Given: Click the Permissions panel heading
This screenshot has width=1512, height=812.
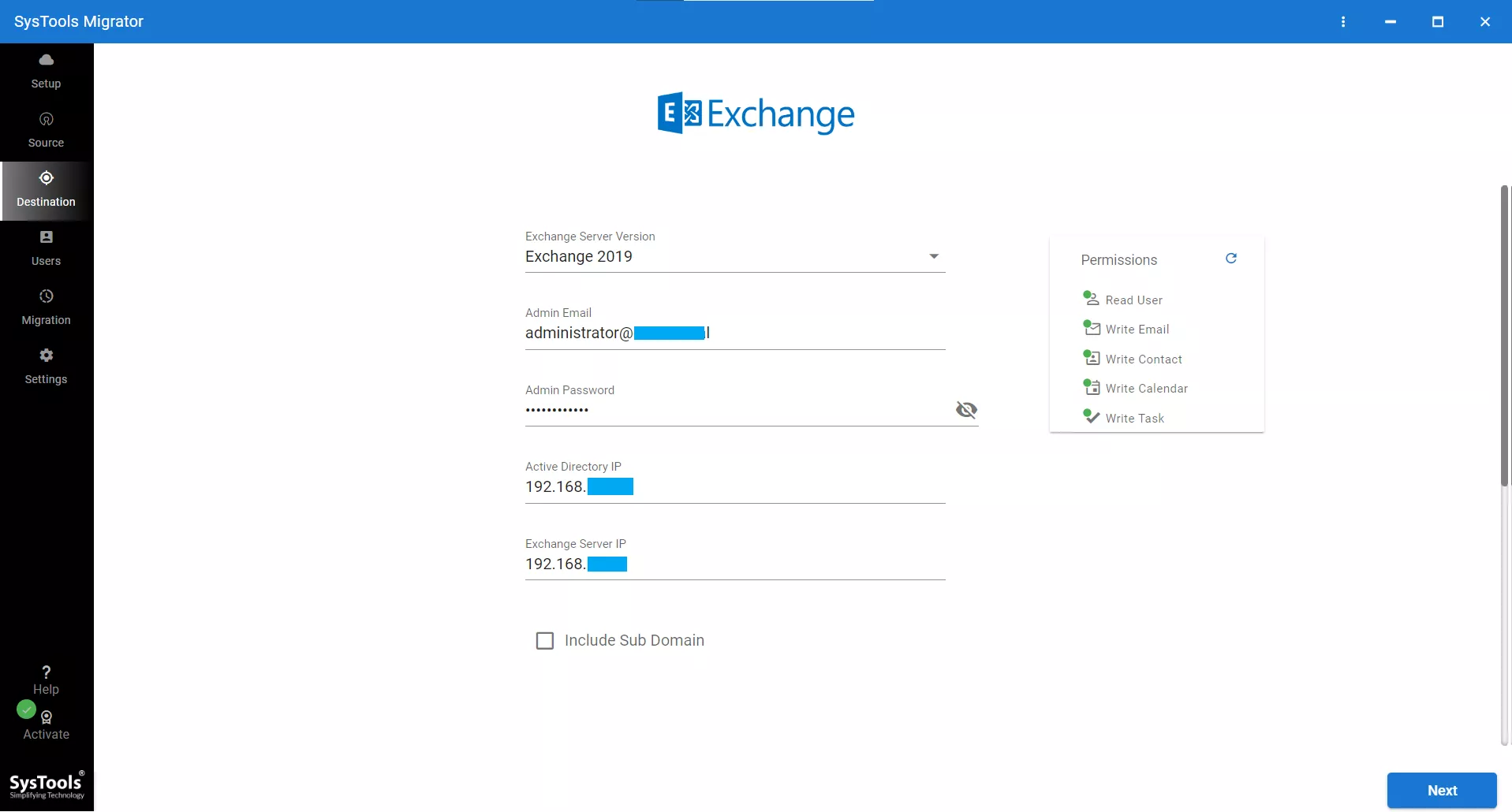Looking at the screenshot, I should pyautogui.click(x=1119, y=260).
